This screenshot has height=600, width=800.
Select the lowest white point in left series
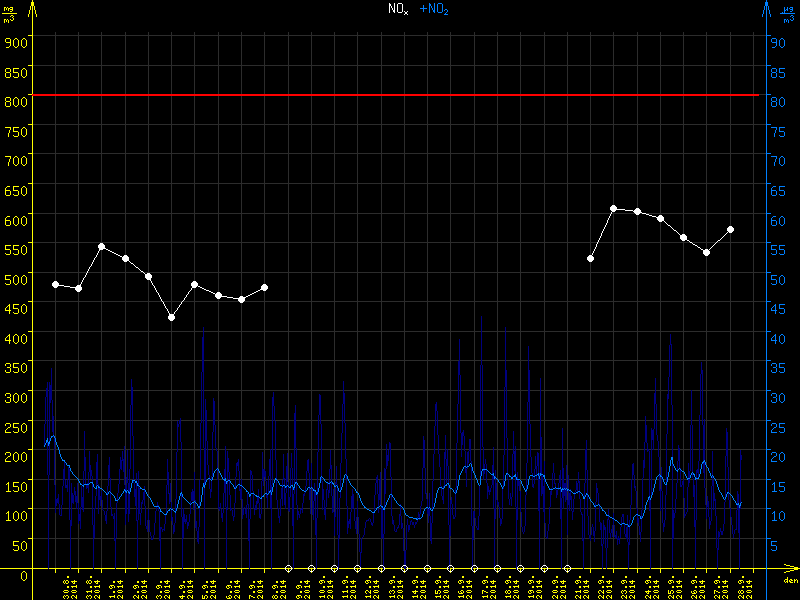tap(172, 318)
